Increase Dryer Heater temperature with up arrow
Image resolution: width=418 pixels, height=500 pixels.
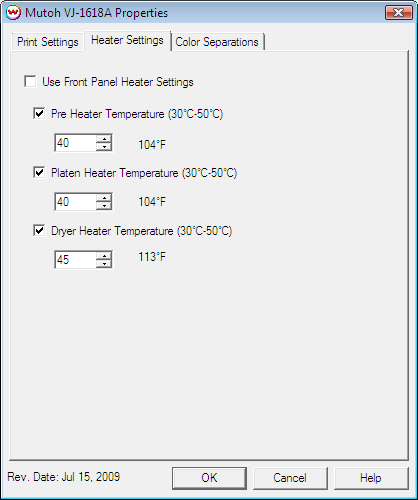click(104, 256)
